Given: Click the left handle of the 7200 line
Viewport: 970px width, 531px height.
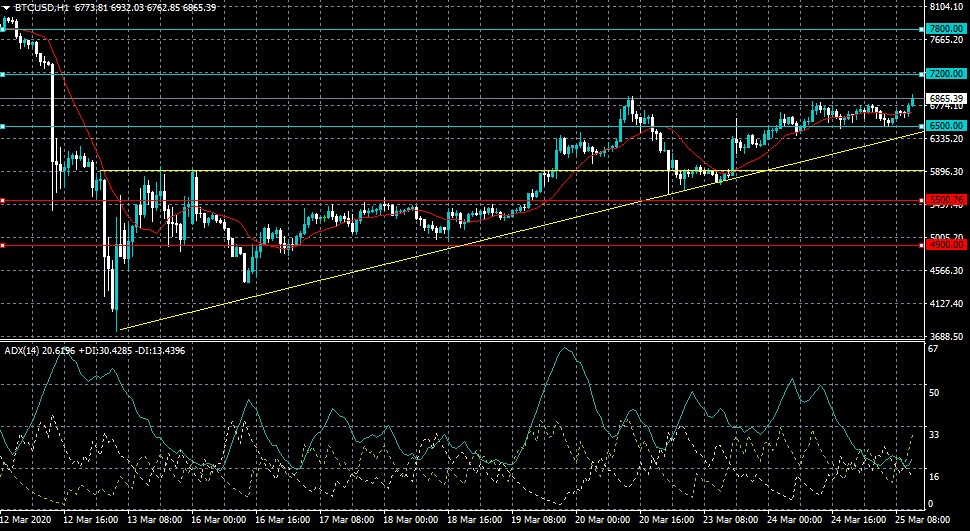Looking at the screenshot, I should click(x=2, y=74).
